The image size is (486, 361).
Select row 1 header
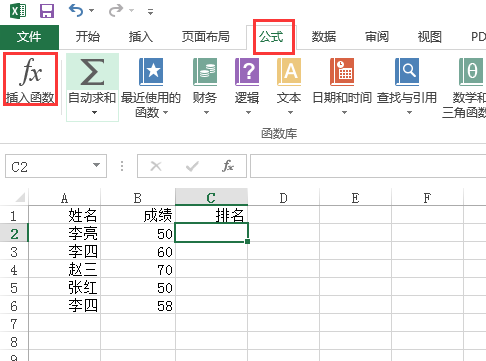[14, 215]
